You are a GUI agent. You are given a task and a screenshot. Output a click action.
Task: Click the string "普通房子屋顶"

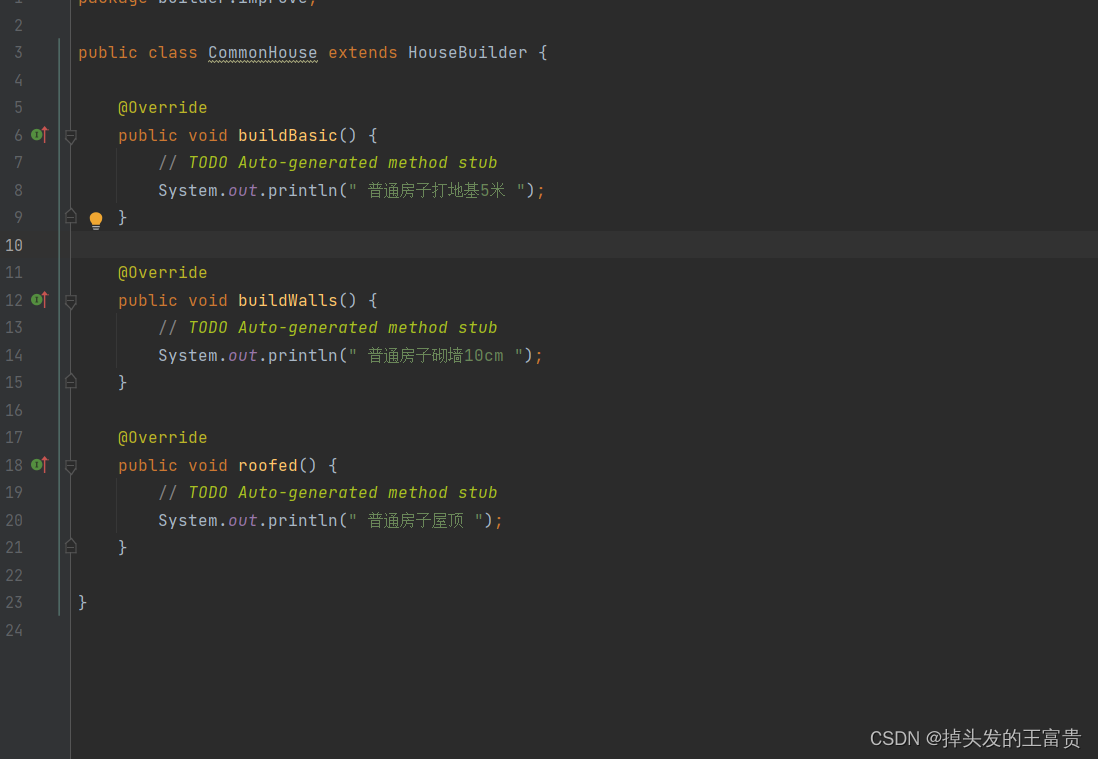[416, 521]
